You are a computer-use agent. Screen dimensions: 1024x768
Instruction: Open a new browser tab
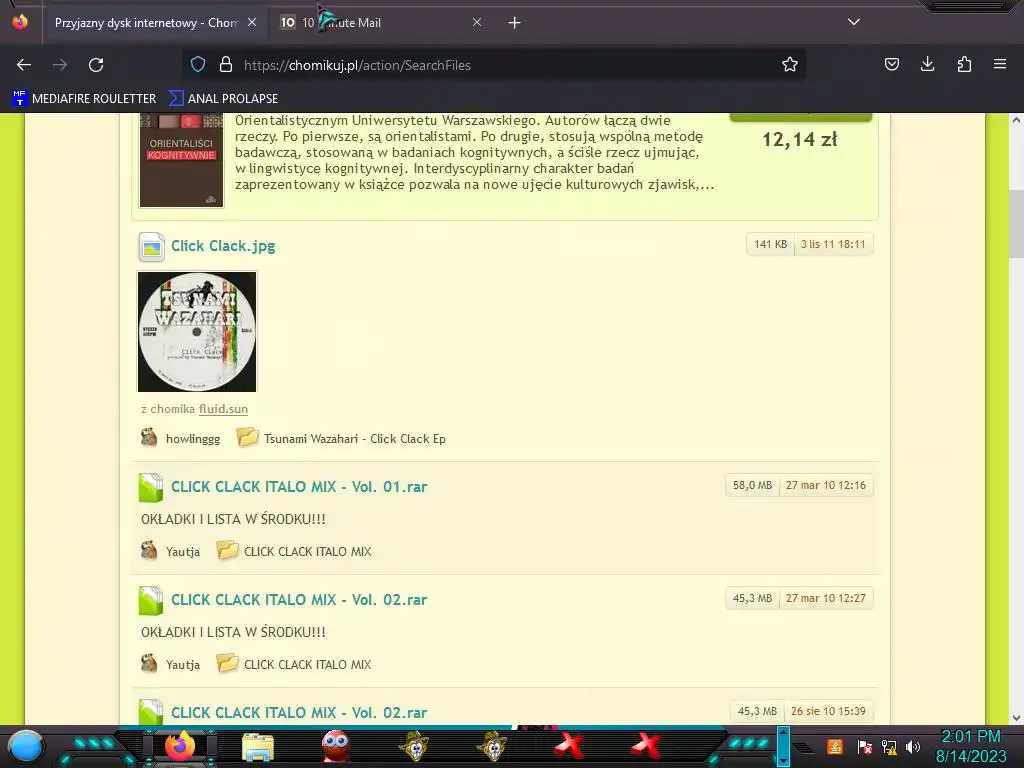[515, 23]
